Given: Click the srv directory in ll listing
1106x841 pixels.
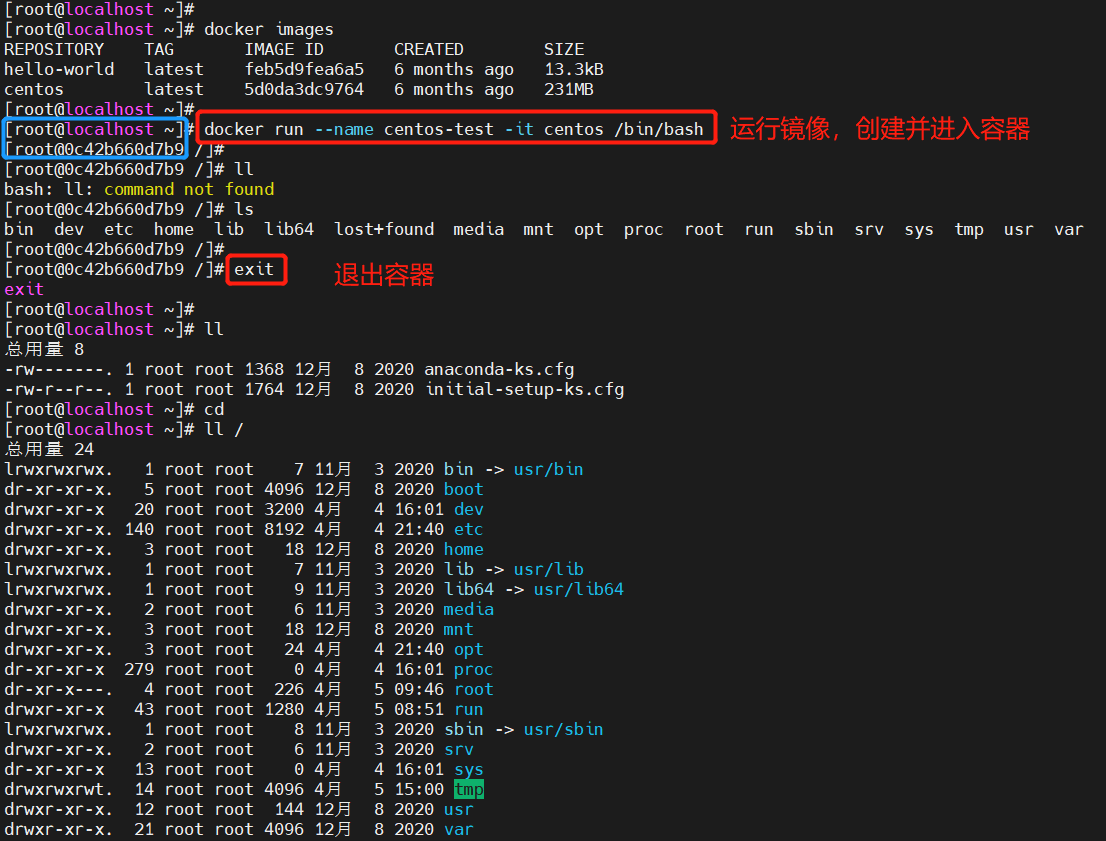Looking at the screenshot, I should 458,749.
